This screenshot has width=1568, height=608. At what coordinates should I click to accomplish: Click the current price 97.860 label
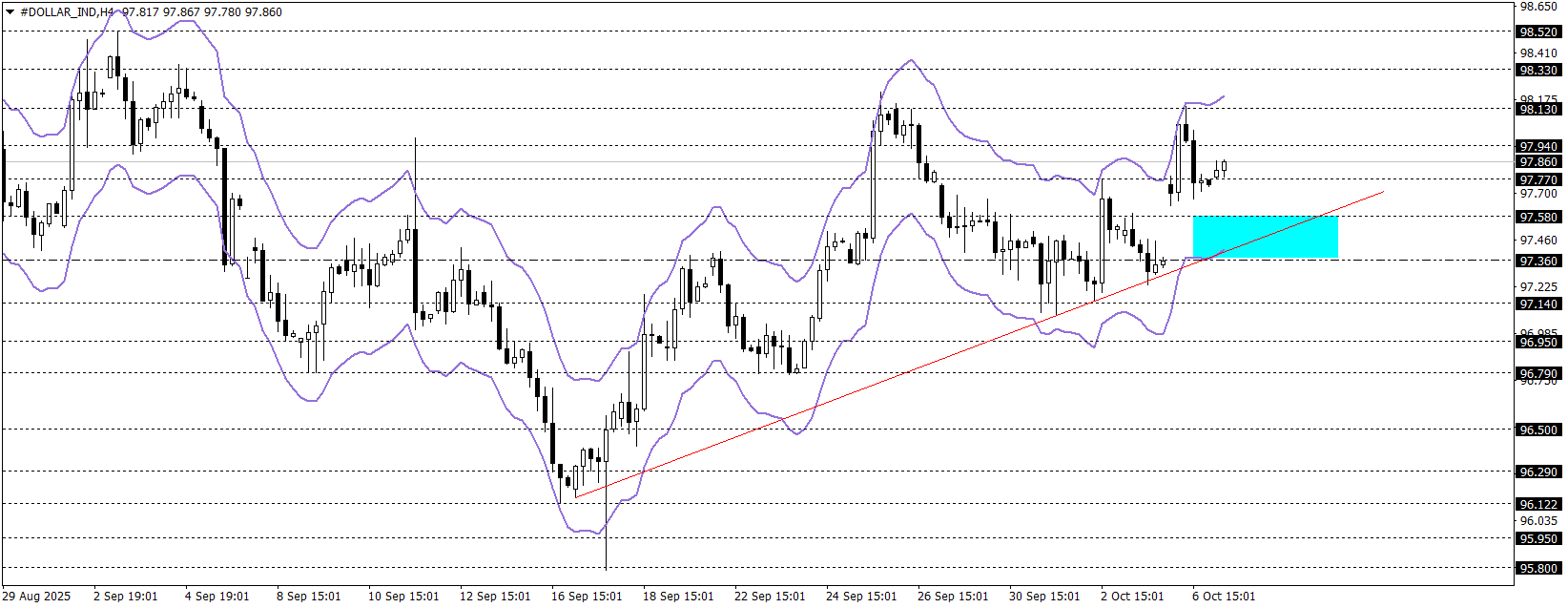[1538, 162]
